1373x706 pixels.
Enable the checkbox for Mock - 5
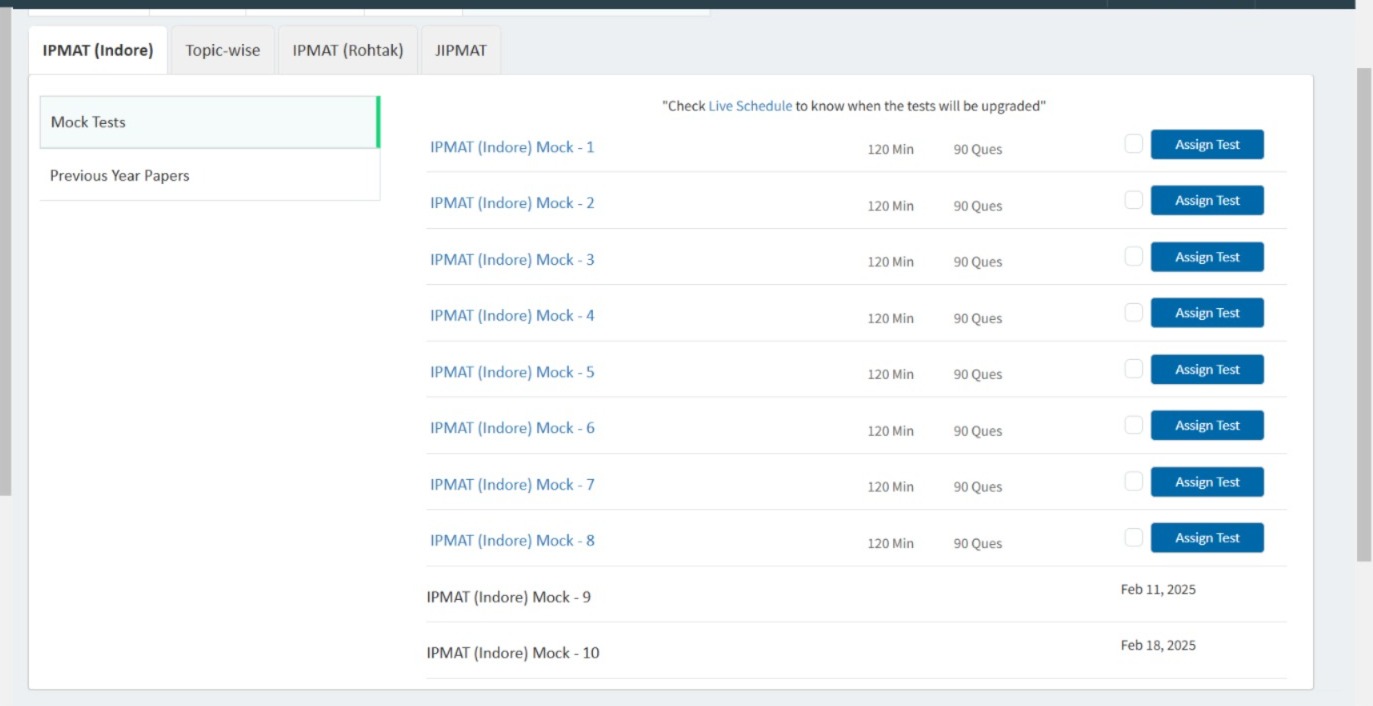[x=1133, y=369]
